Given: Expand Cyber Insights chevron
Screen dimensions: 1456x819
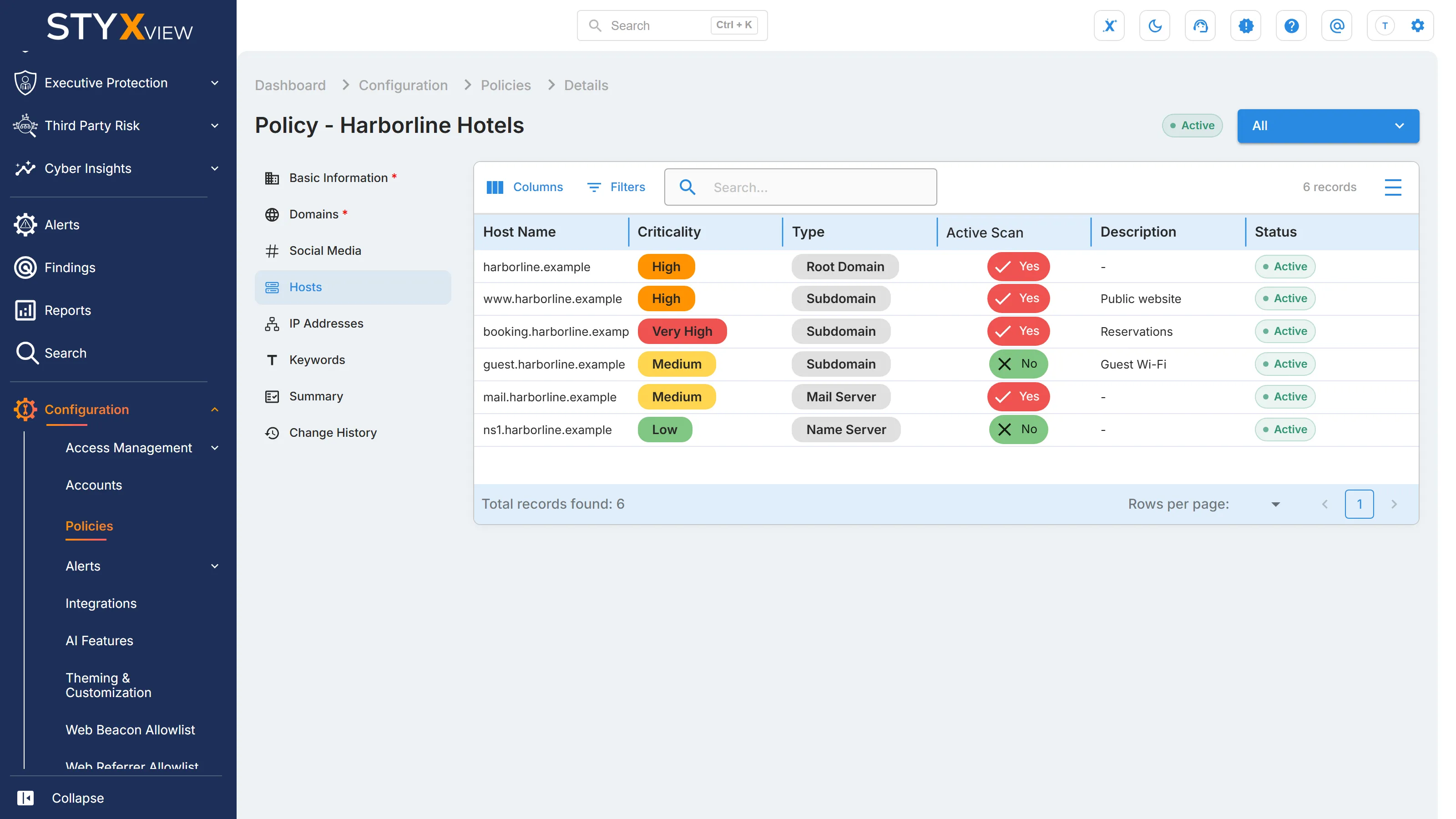Looking at the screenshot, I should pyautogui.click(x=215, y=168).
